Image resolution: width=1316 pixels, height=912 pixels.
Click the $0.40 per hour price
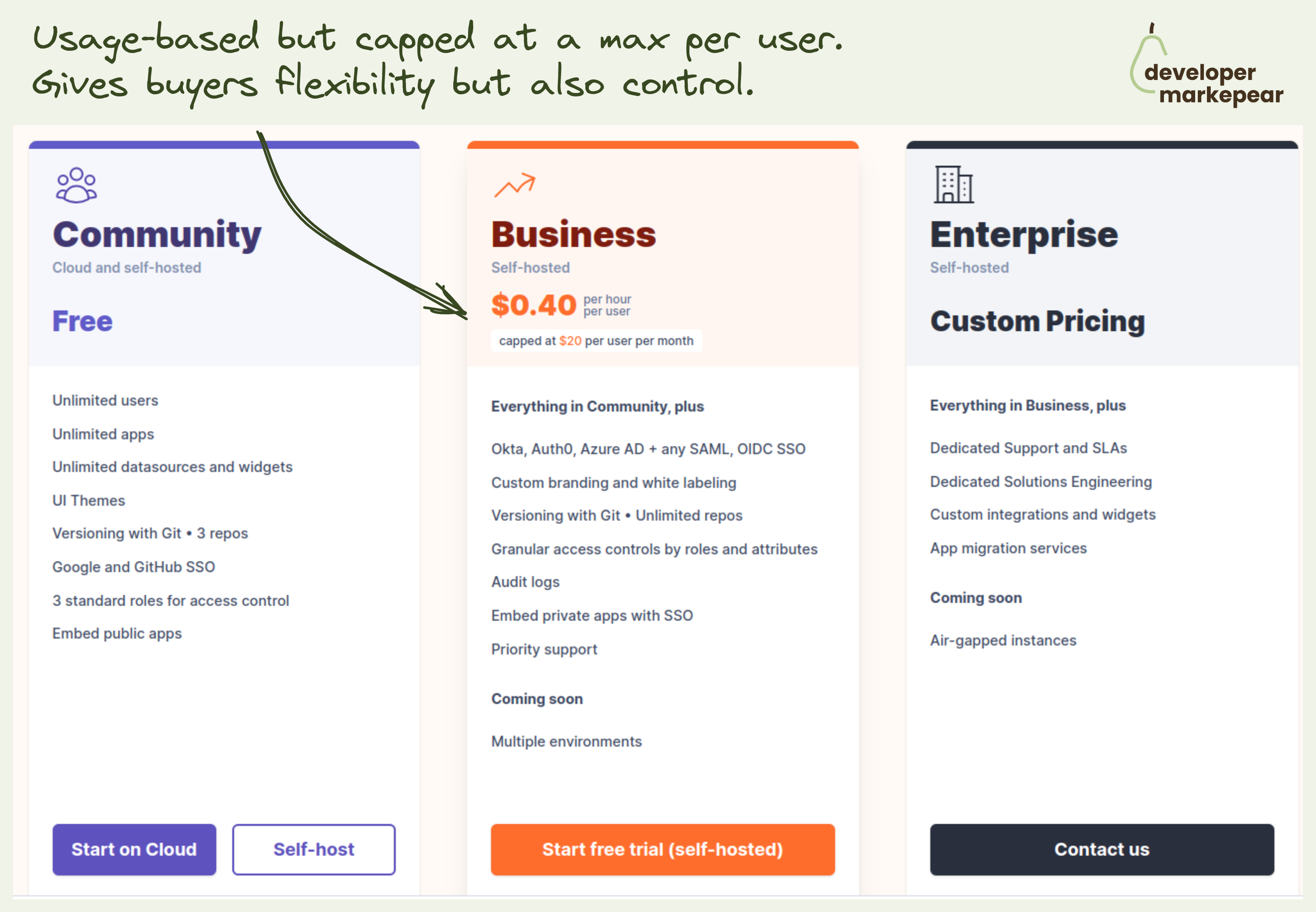click(561, 305)
